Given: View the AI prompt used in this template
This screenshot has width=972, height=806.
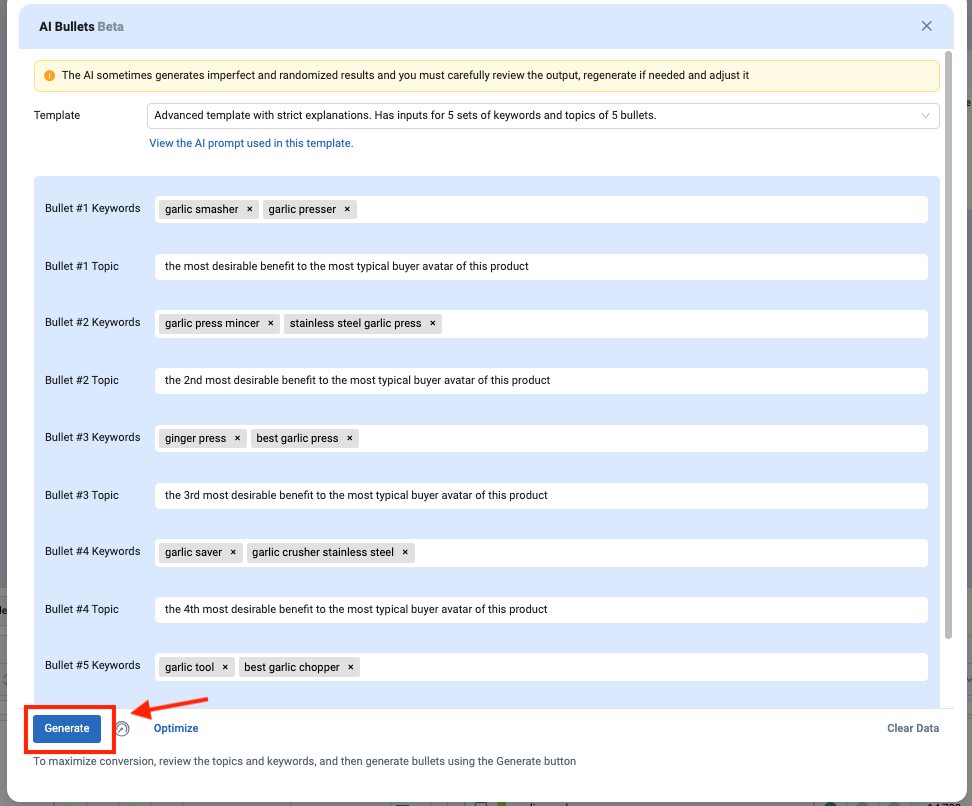Looking at the screenshot, I should 251,143.
